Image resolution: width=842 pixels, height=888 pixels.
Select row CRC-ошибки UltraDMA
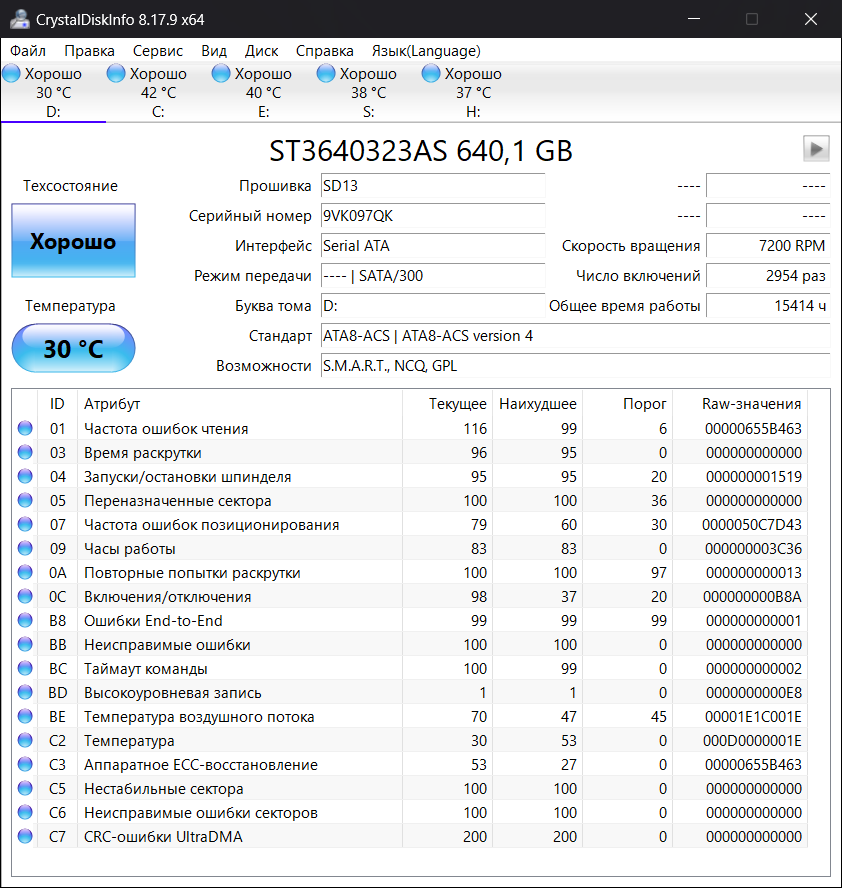click(410, 836)
